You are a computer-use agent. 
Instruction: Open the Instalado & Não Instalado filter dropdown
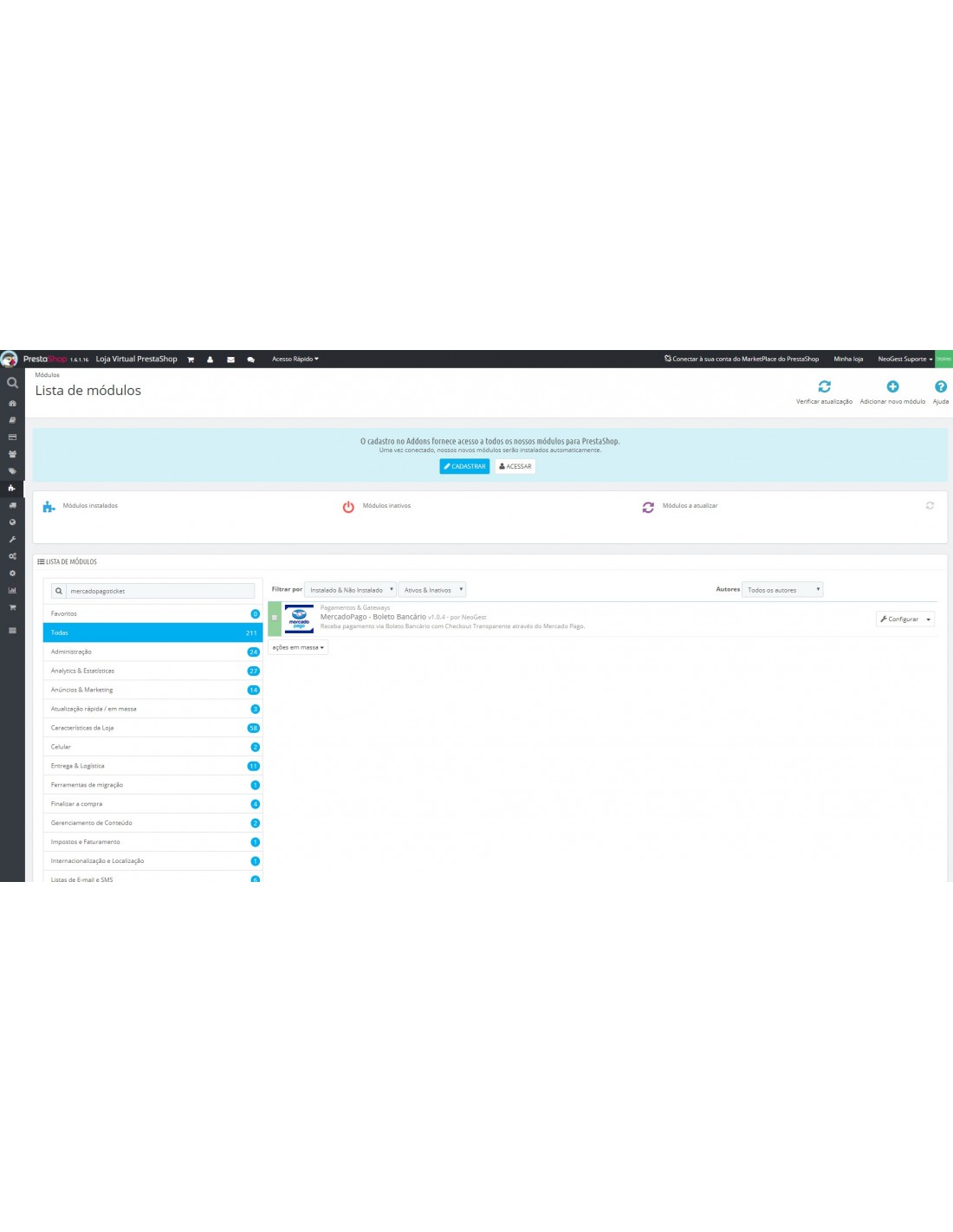[x=351, y=590]
